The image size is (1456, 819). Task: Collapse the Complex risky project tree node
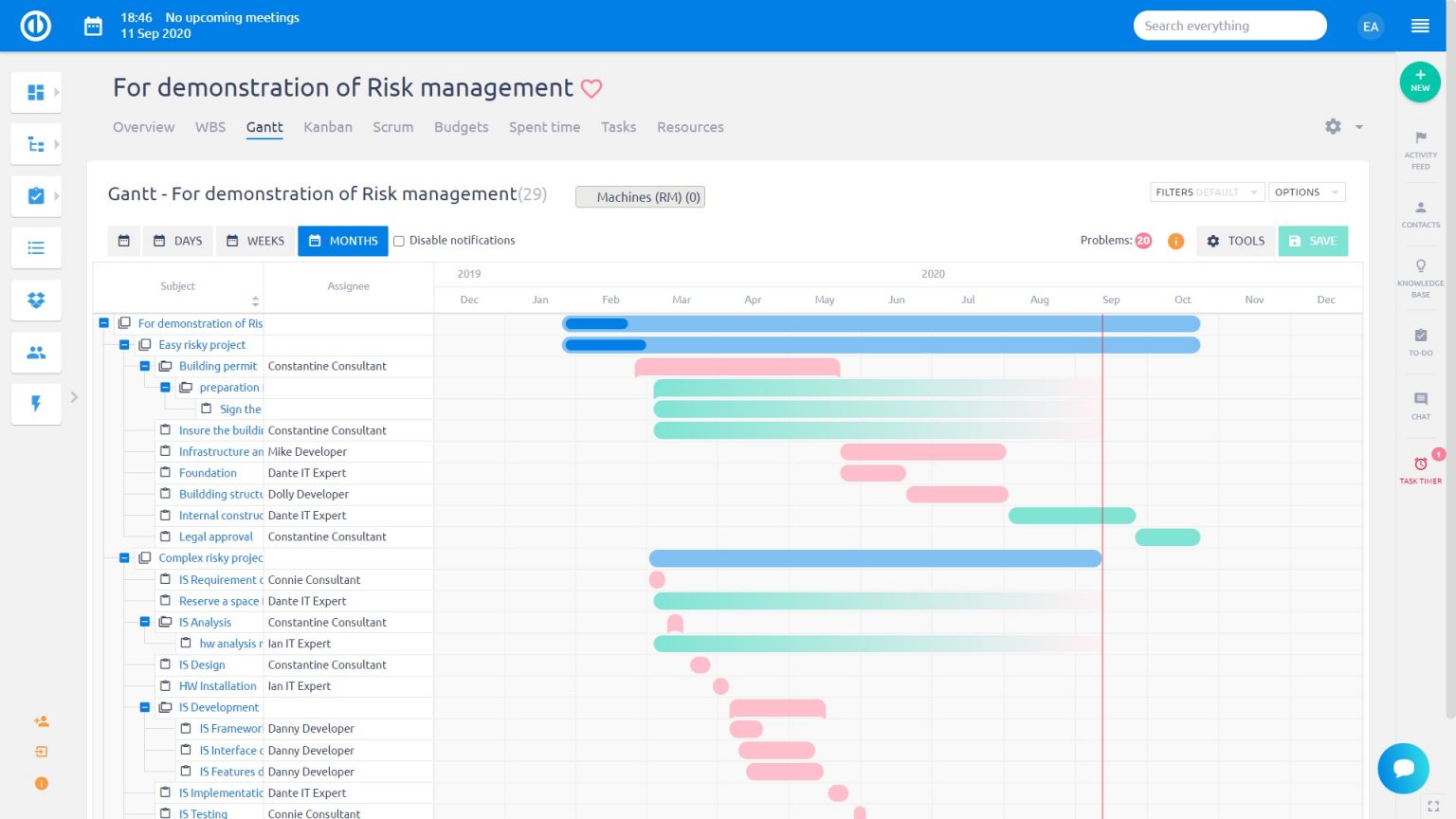coord(124,557)
